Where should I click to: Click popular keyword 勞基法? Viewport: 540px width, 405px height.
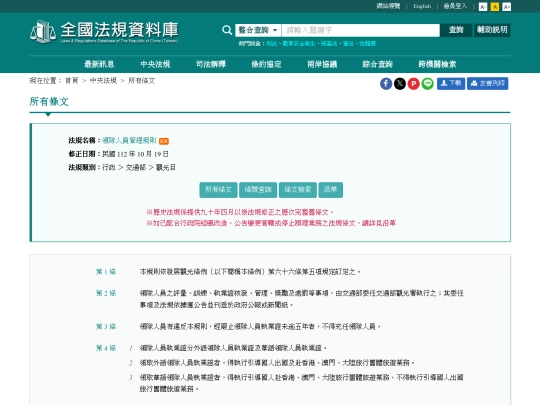(329, 44)
